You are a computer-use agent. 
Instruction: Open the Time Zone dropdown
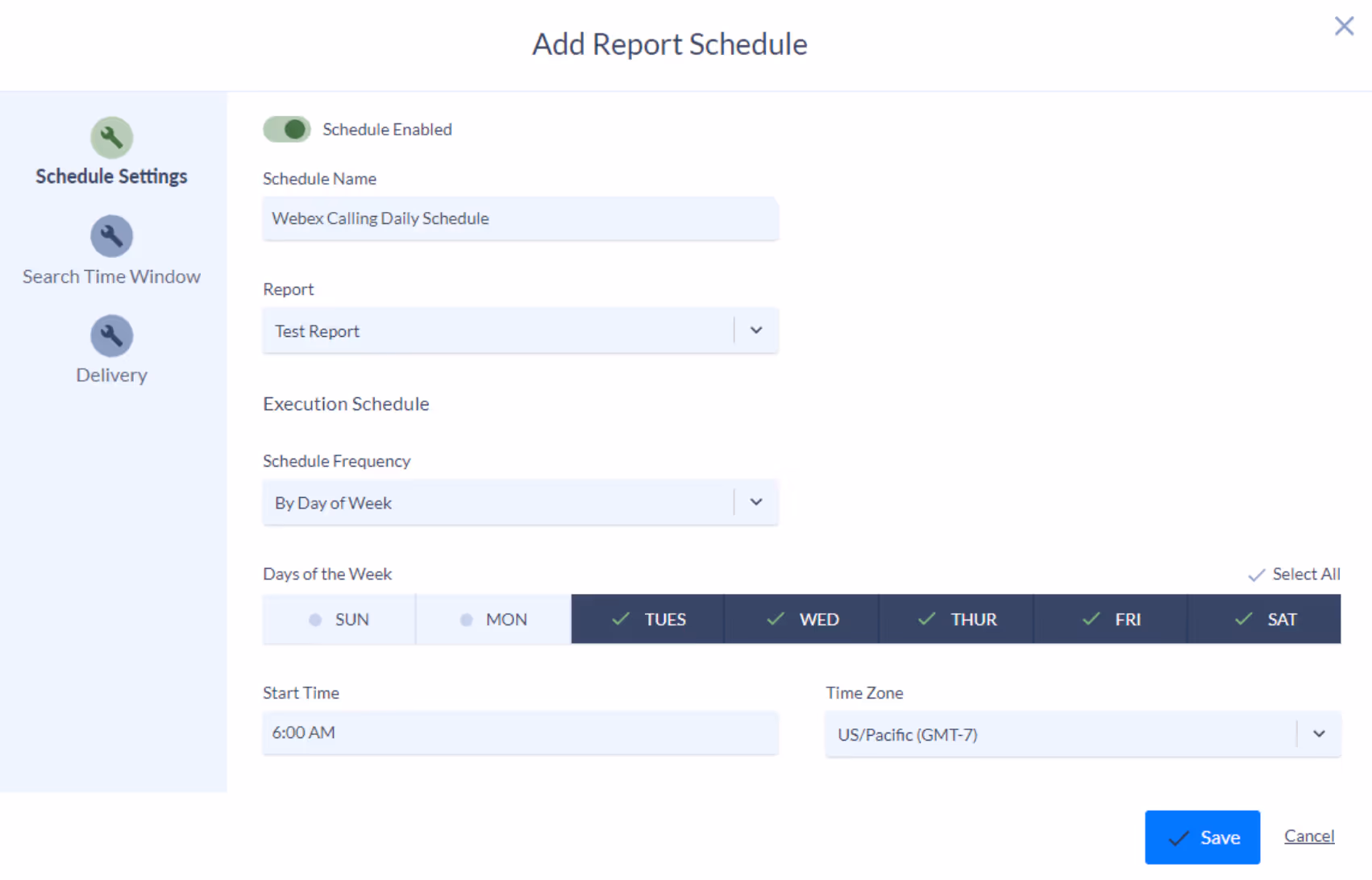point(1320,734)
